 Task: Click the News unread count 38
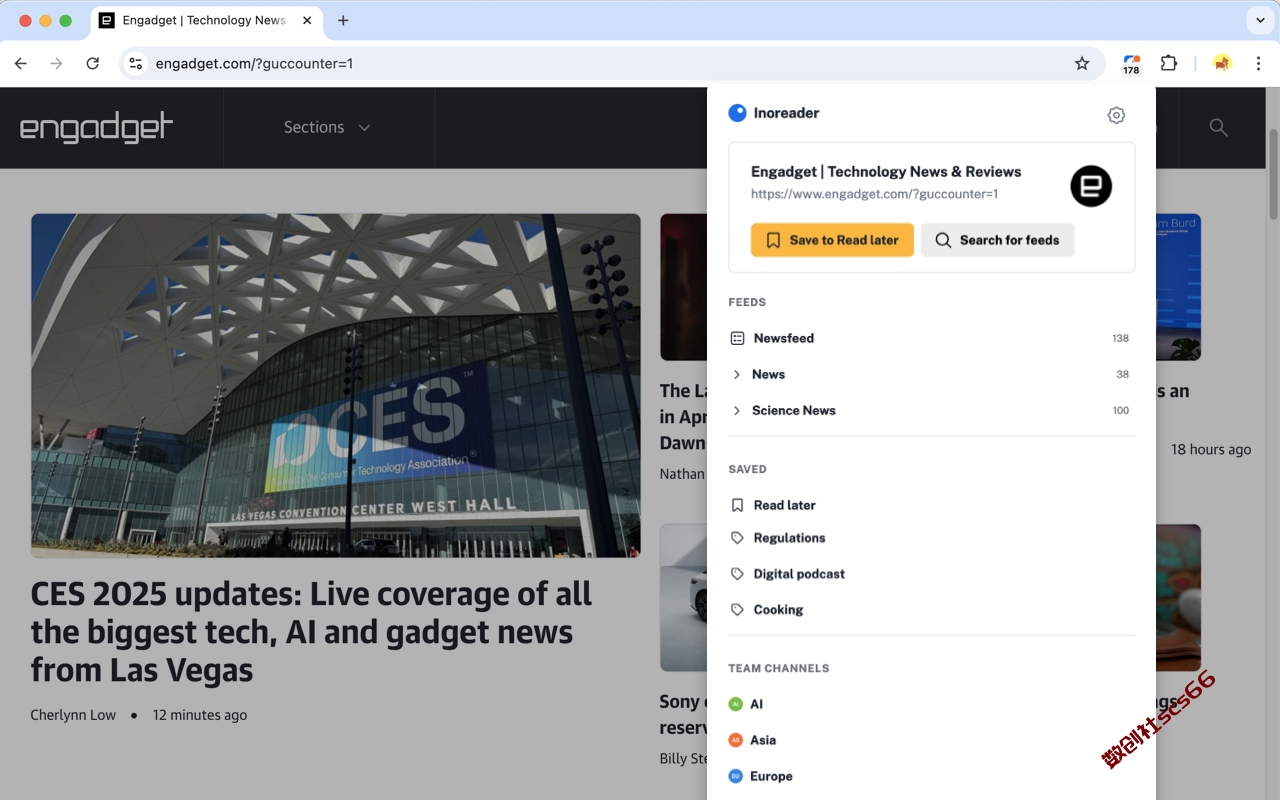(x=1122, y=374)
